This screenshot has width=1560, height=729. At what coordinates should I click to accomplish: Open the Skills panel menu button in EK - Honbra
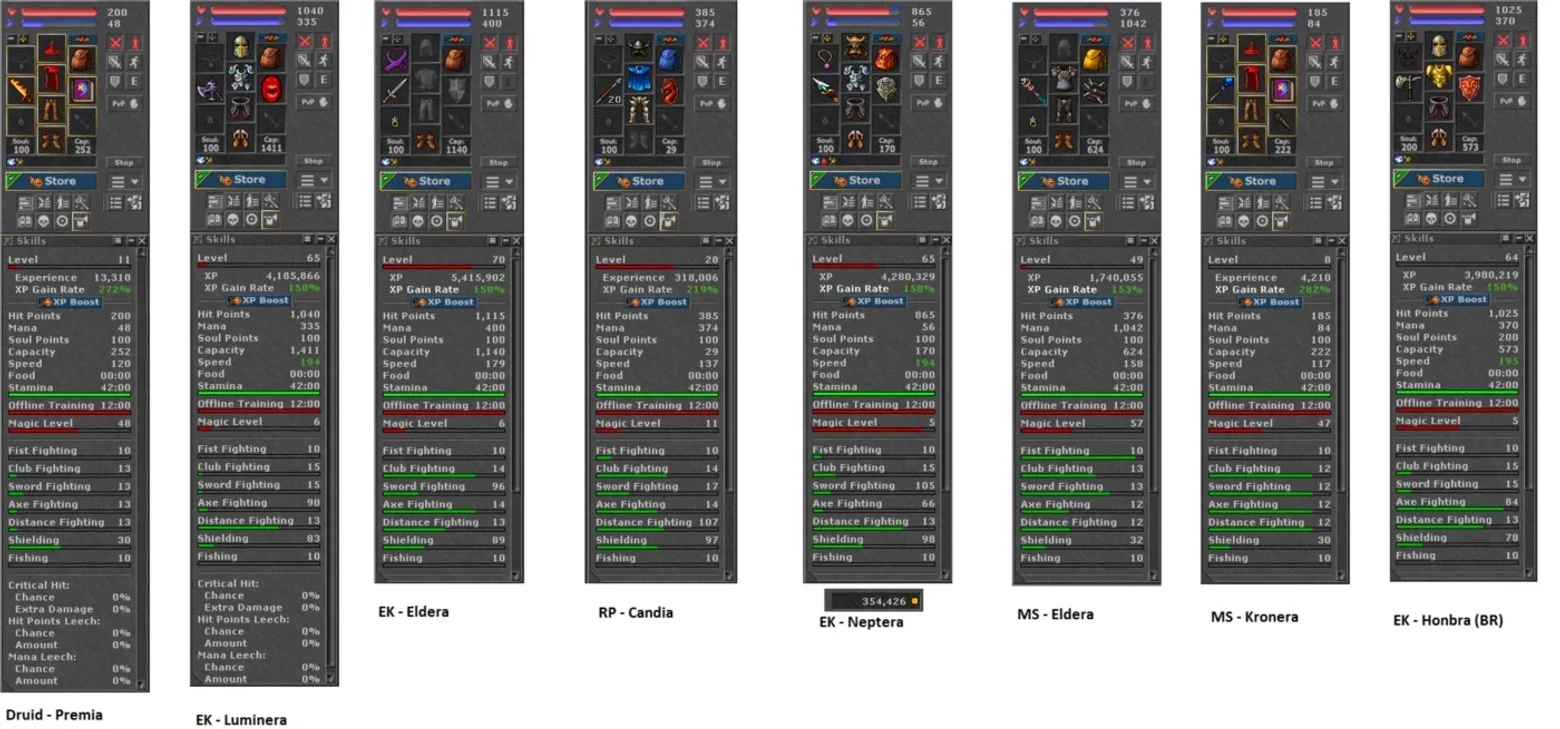[1506, 239]
